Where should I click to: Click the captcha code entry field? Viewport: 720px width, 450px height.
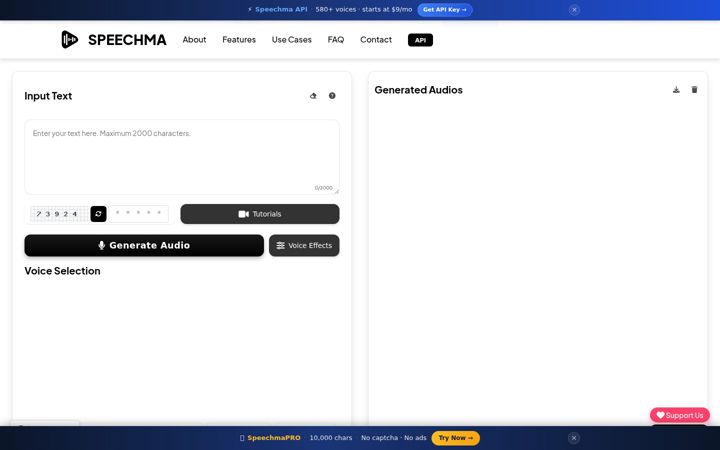coord(138,214)
